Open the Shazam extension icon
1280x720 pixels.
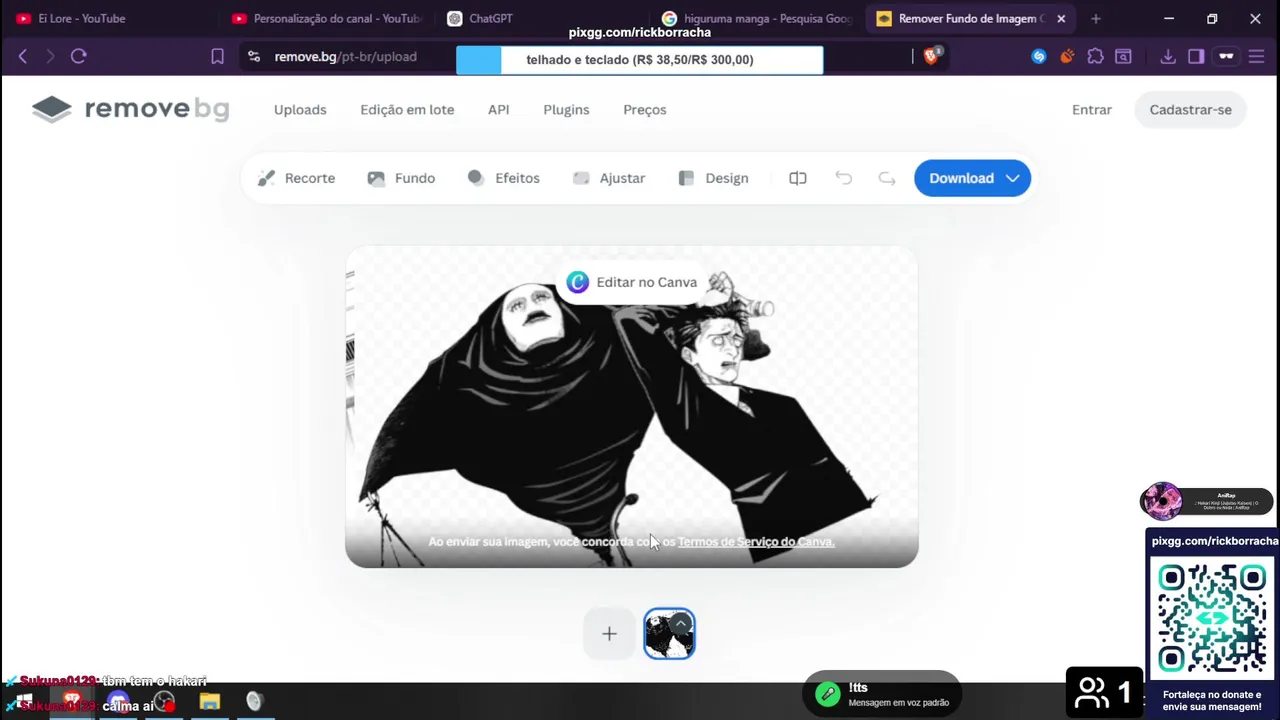[x=1039, y=57]
